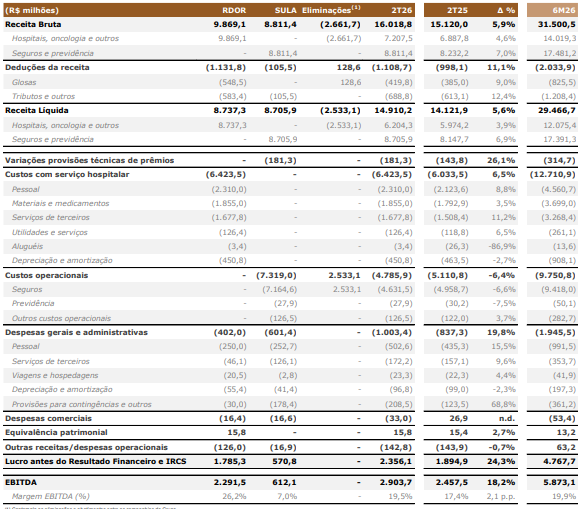Viewport: 585px width, 509px height.
Task: Select the 'Margem EBITDA (%)' row label
Action: [x=51, y=496]
